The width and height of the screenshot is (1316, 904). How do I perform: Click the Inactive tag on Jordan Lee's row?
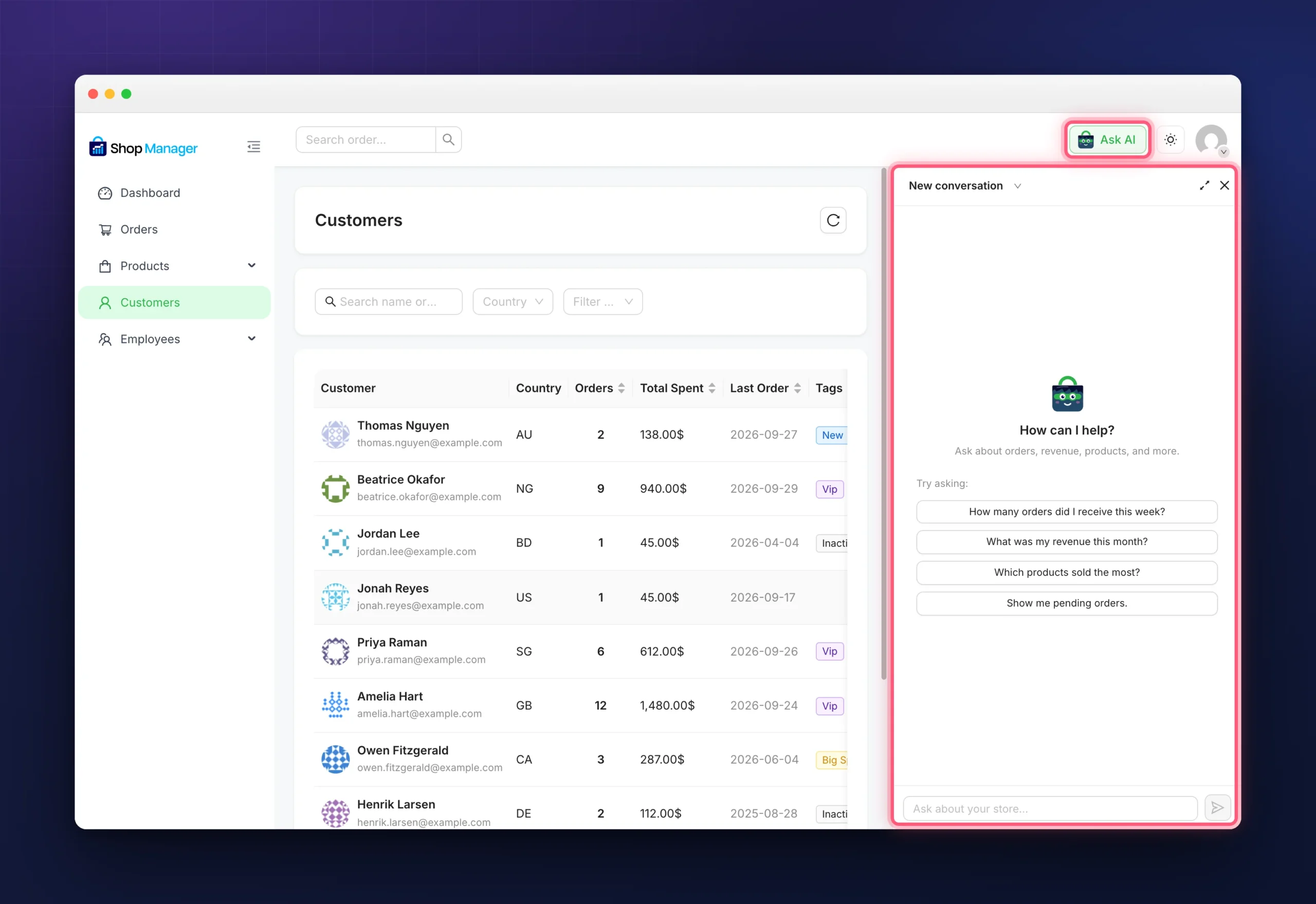pos(831,543)
